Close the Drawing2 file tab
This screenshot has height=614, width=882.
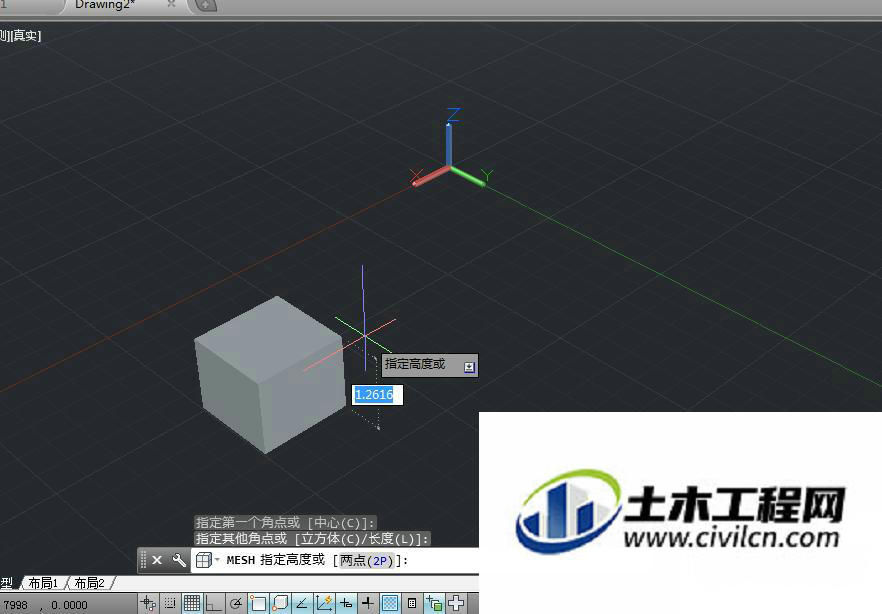[x=172, y=4]
